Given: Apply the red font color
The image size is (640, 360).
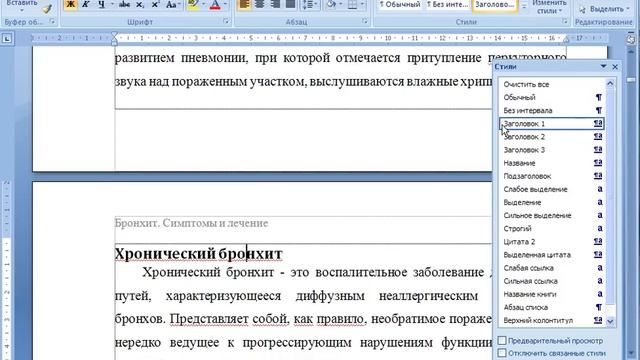Looking at the screenshot, I should pyautogui.click(x=215, y=4).
